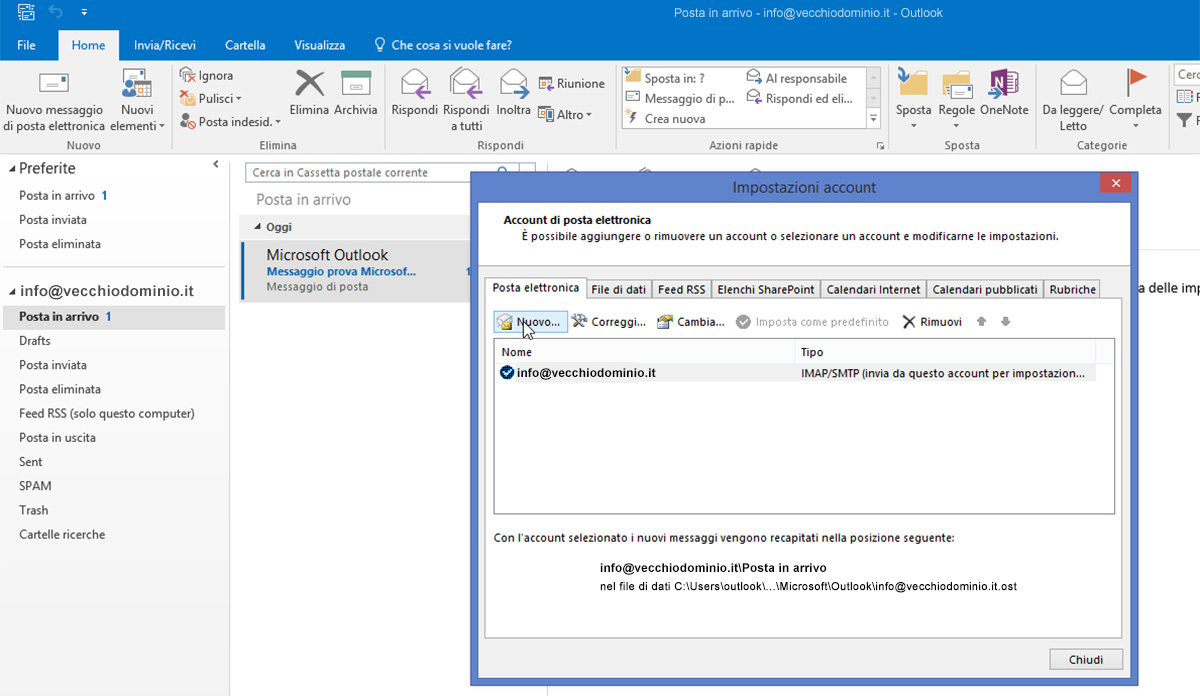The width and height of the screenshot is (1200, 696).
Task: Select the 'Crea nuova' quick action
Action: coord(665,118)
